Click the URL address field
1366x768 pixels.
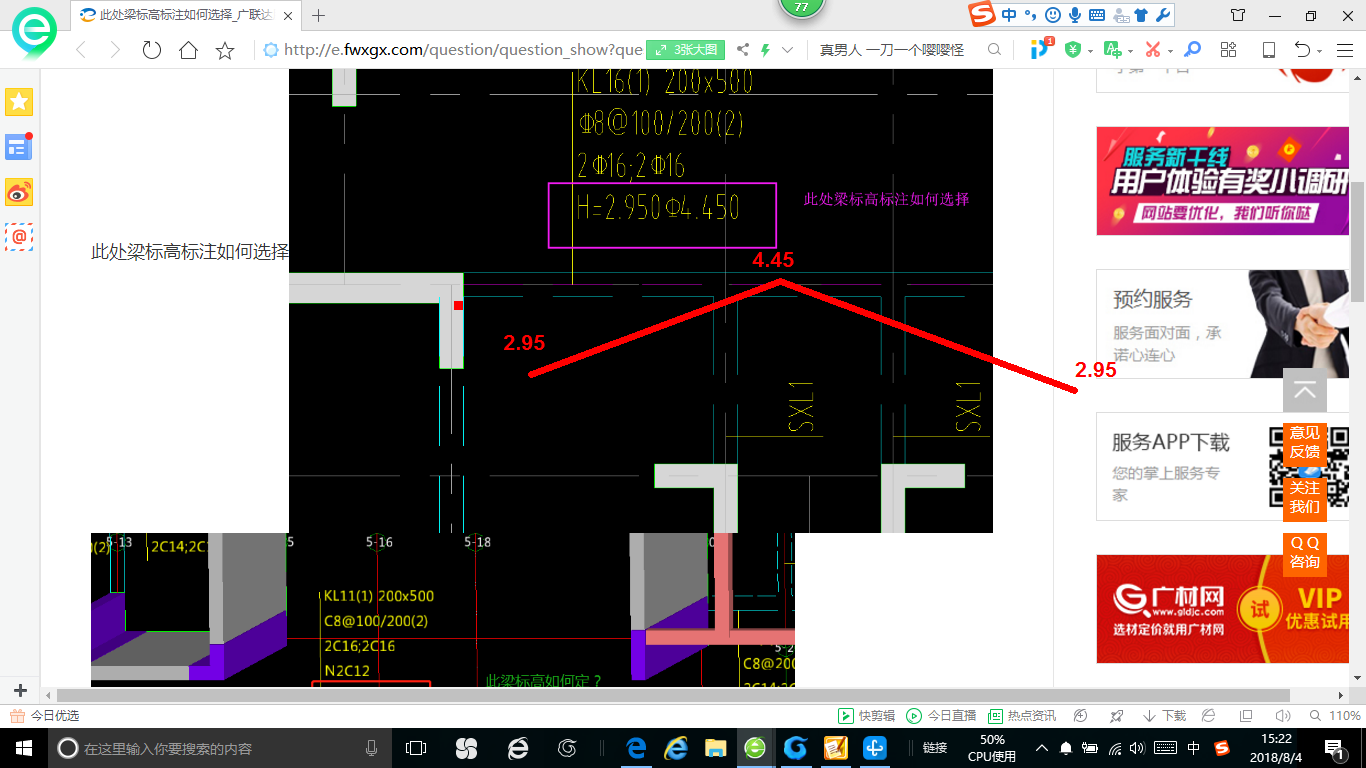point(463,50)
